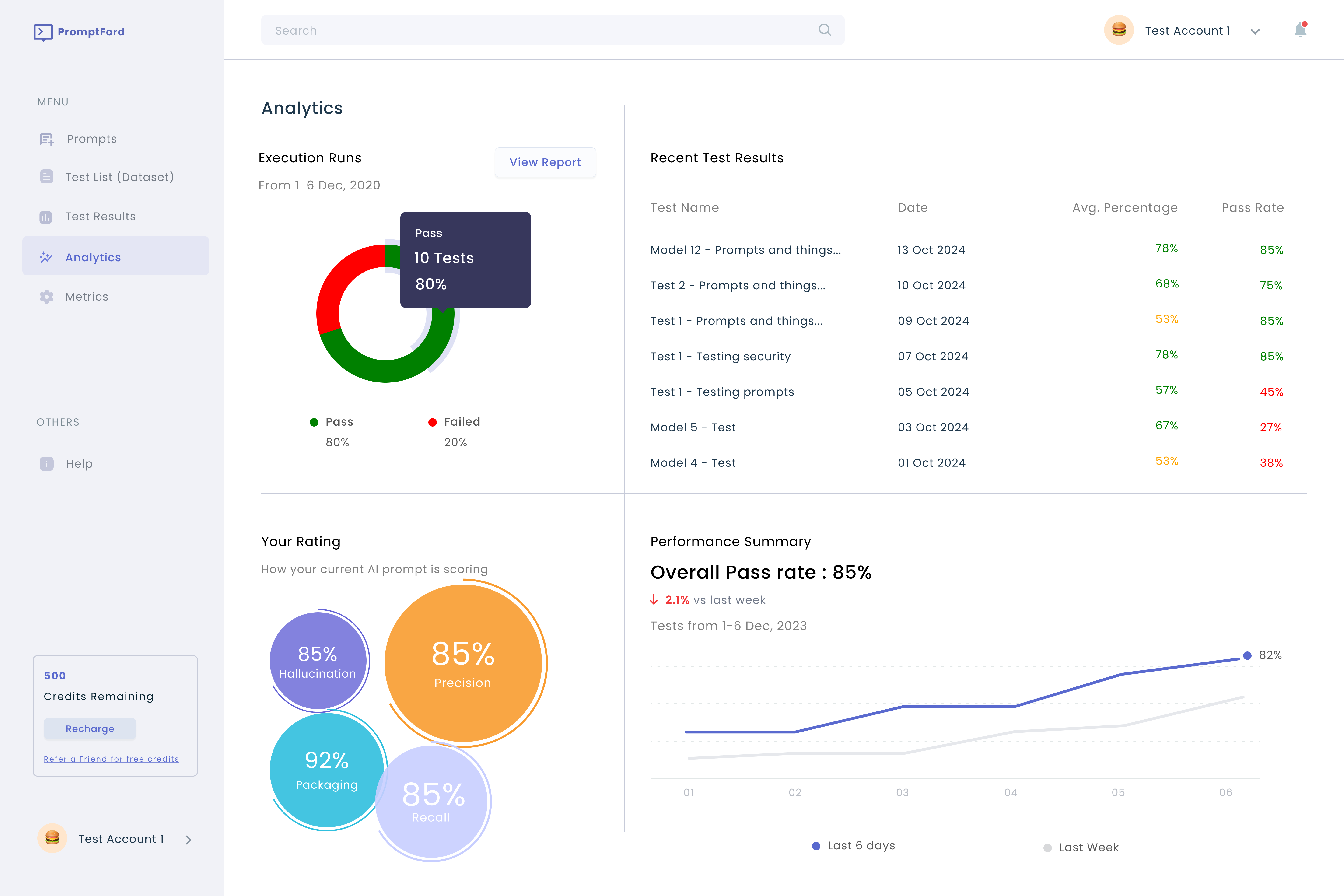Viewport: 1344px width, 896px height.
Task: Click the Date column header
Action: point(913,208)
